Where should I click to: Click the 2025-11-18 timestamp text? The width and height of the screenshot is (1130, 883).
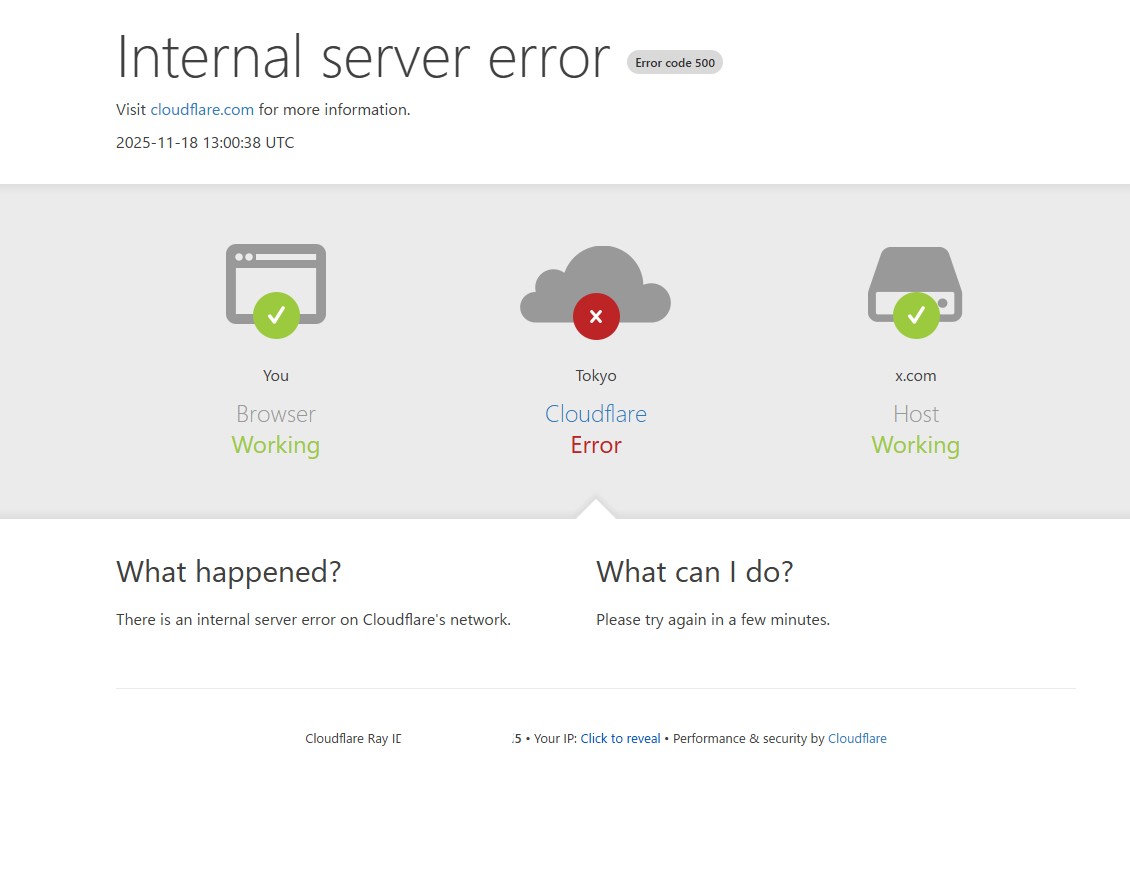tap(205, 143)
